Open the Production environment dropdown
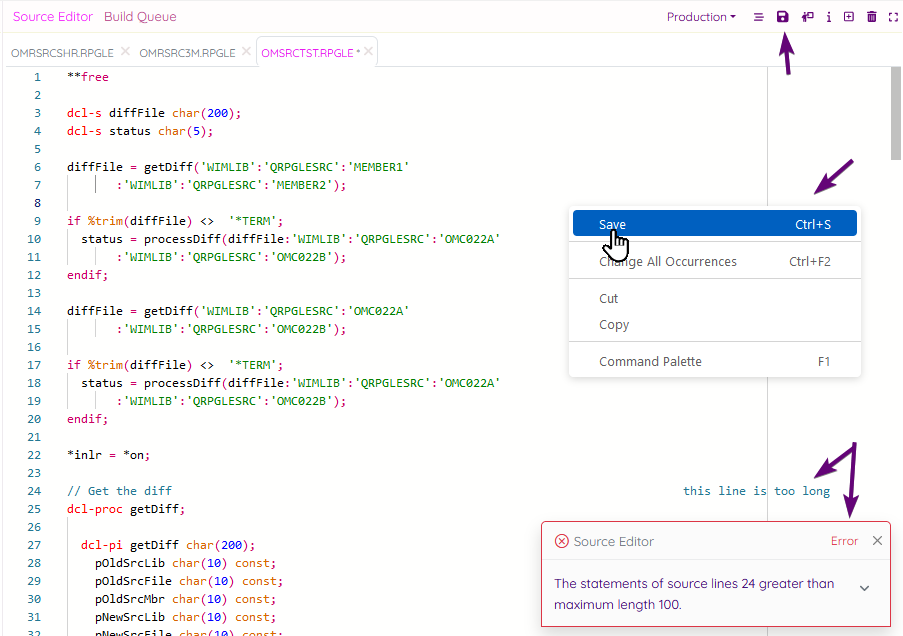903x636 pixels. (x=700, y=16)
